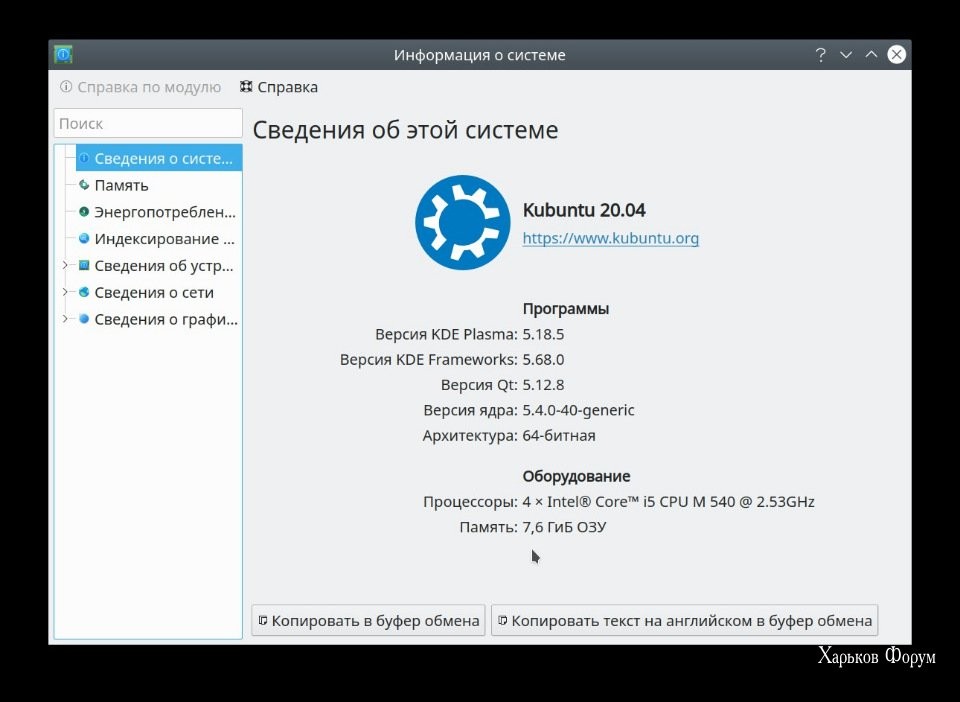Open the Справка help menu
960x702 pixels.
pos(279,87)
